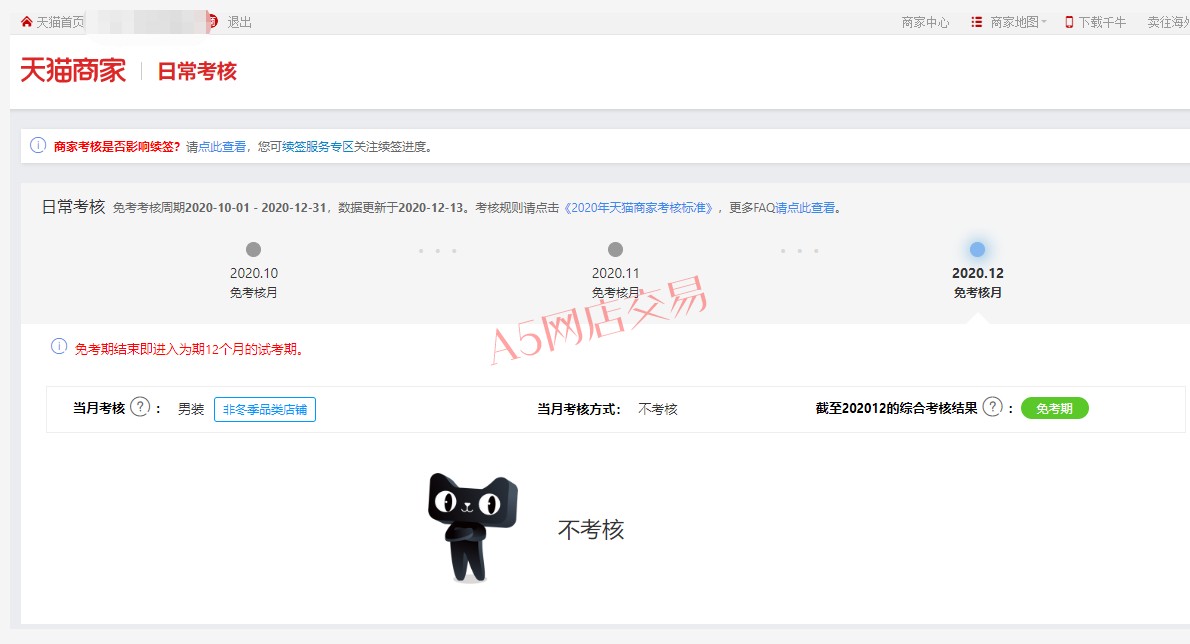Click the 2020.10 month label
This screenshot has width=1190, height=644.
pos(253,273)
